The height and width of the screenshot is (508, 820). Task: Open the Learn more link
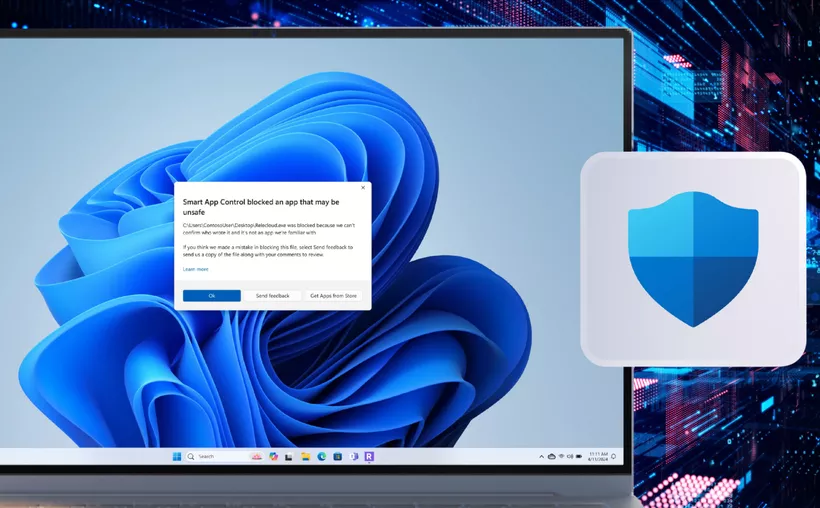point(196,269)
